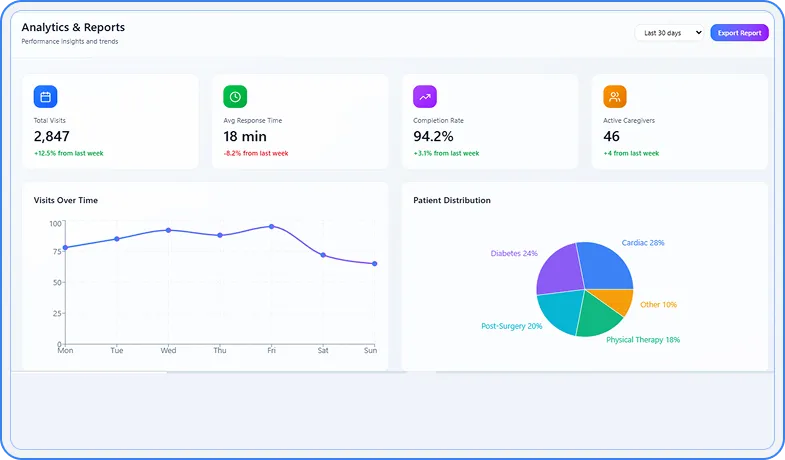Open the Last 30 days dropdown
The width and height of the screenshot is (785, 460).
click(669, 33)
